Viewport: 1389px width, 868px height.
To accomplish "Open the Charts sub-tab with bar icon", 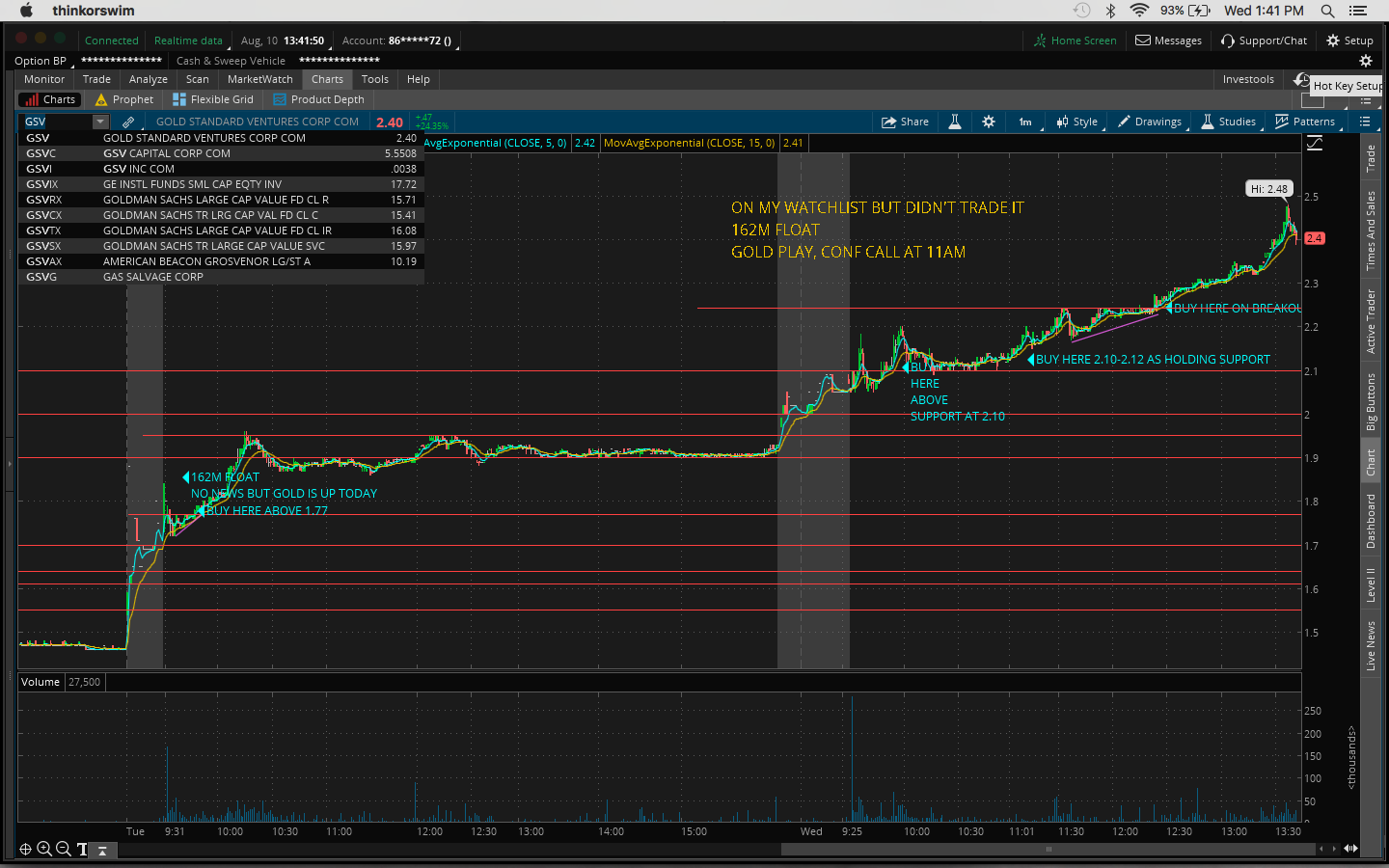I will click(50, 99).
